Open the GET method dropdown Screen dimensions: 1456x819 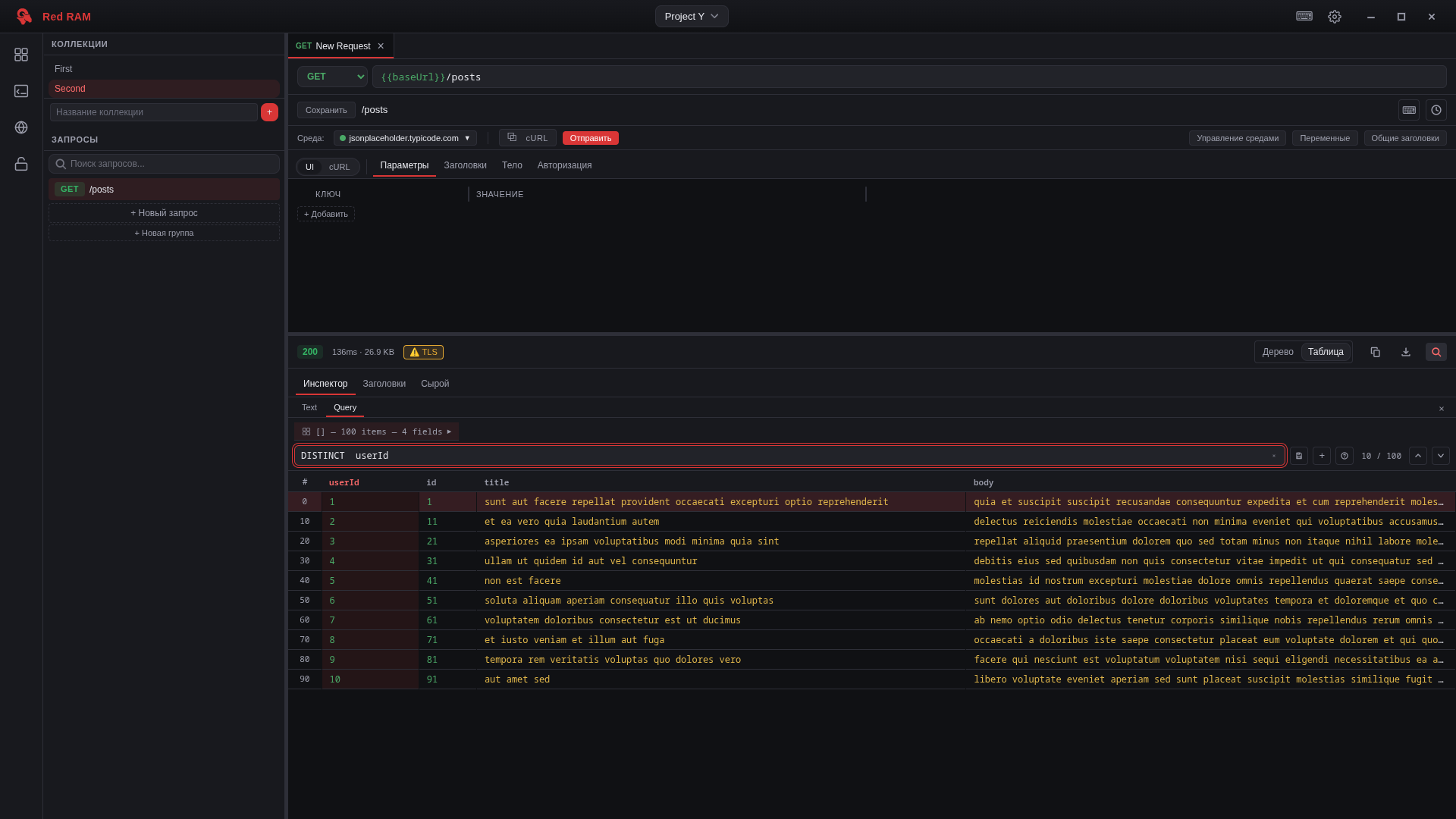click(332, 77)
